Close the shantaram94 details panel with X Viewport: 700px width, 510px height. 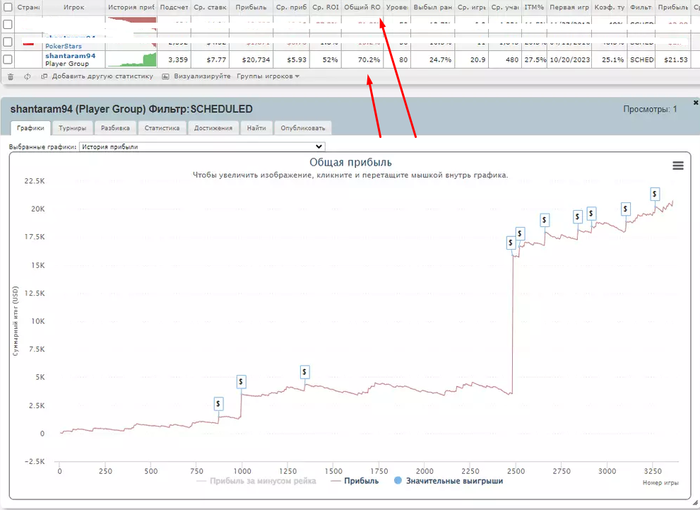(696, 103)
